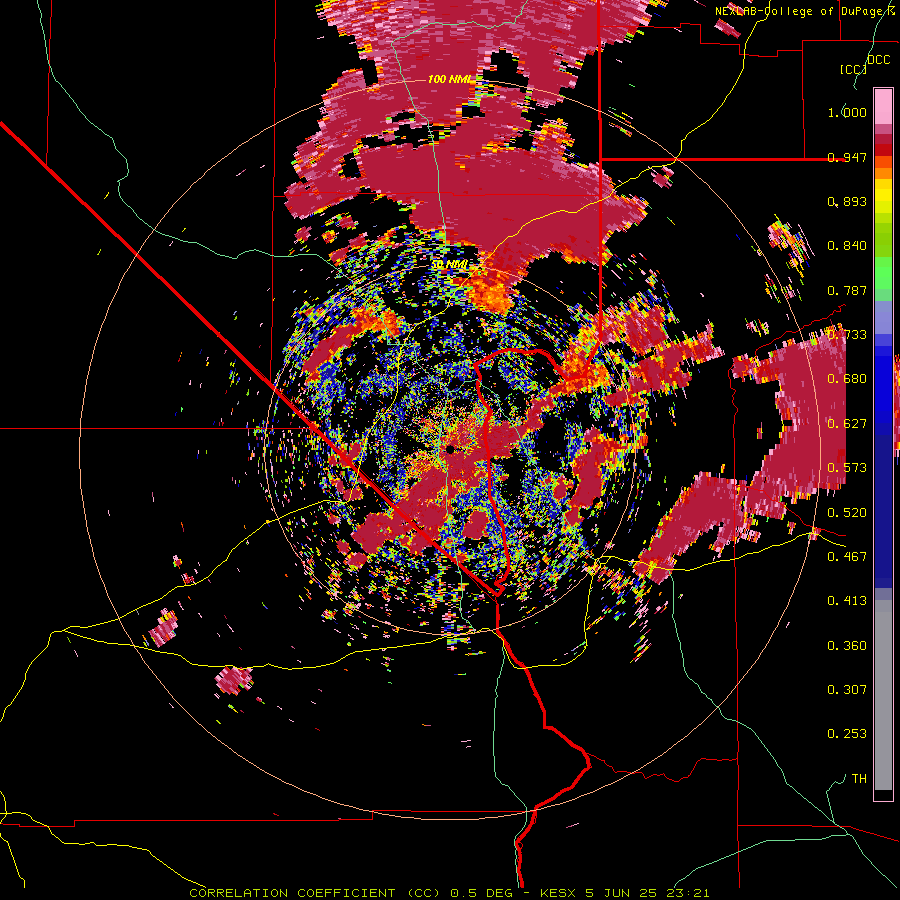
Task: Select the 0.573 scale value
Action: [847, 468]
